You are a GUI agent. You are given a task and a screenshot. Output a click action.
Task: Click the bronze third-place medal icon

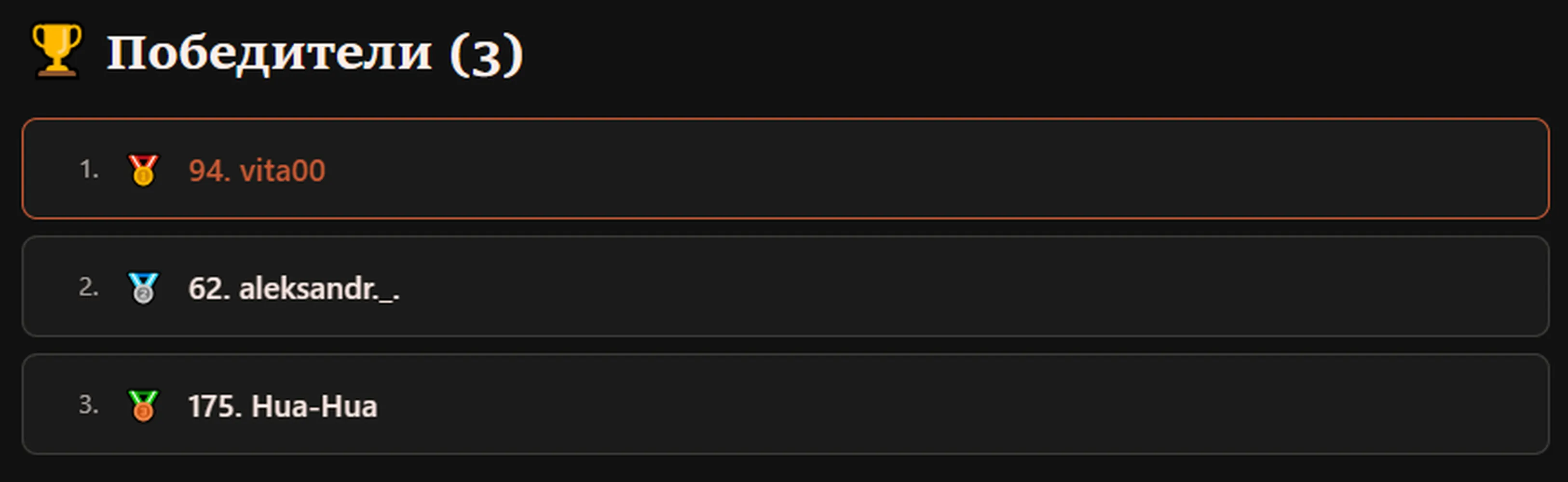pyautogui.click(x=143, y=405)
